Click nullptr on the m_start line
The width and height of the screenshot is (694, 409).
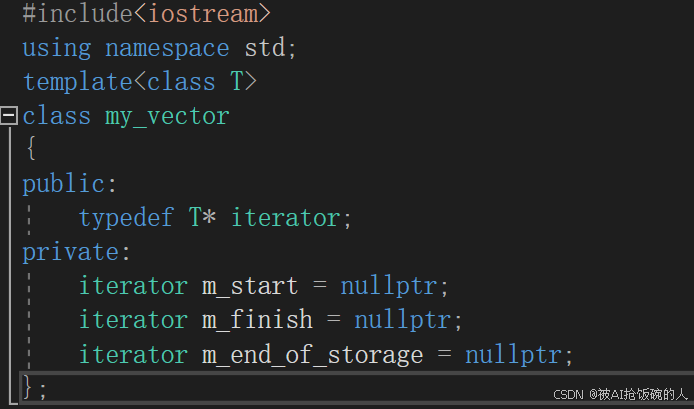[x=389, y=287]
